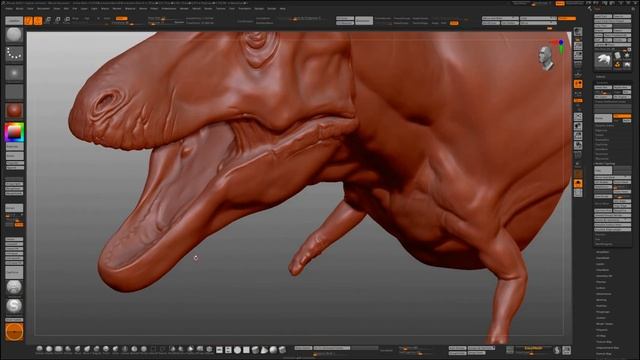
Task: Click the square grid icon at far bottom right
Action: [567, 350]
